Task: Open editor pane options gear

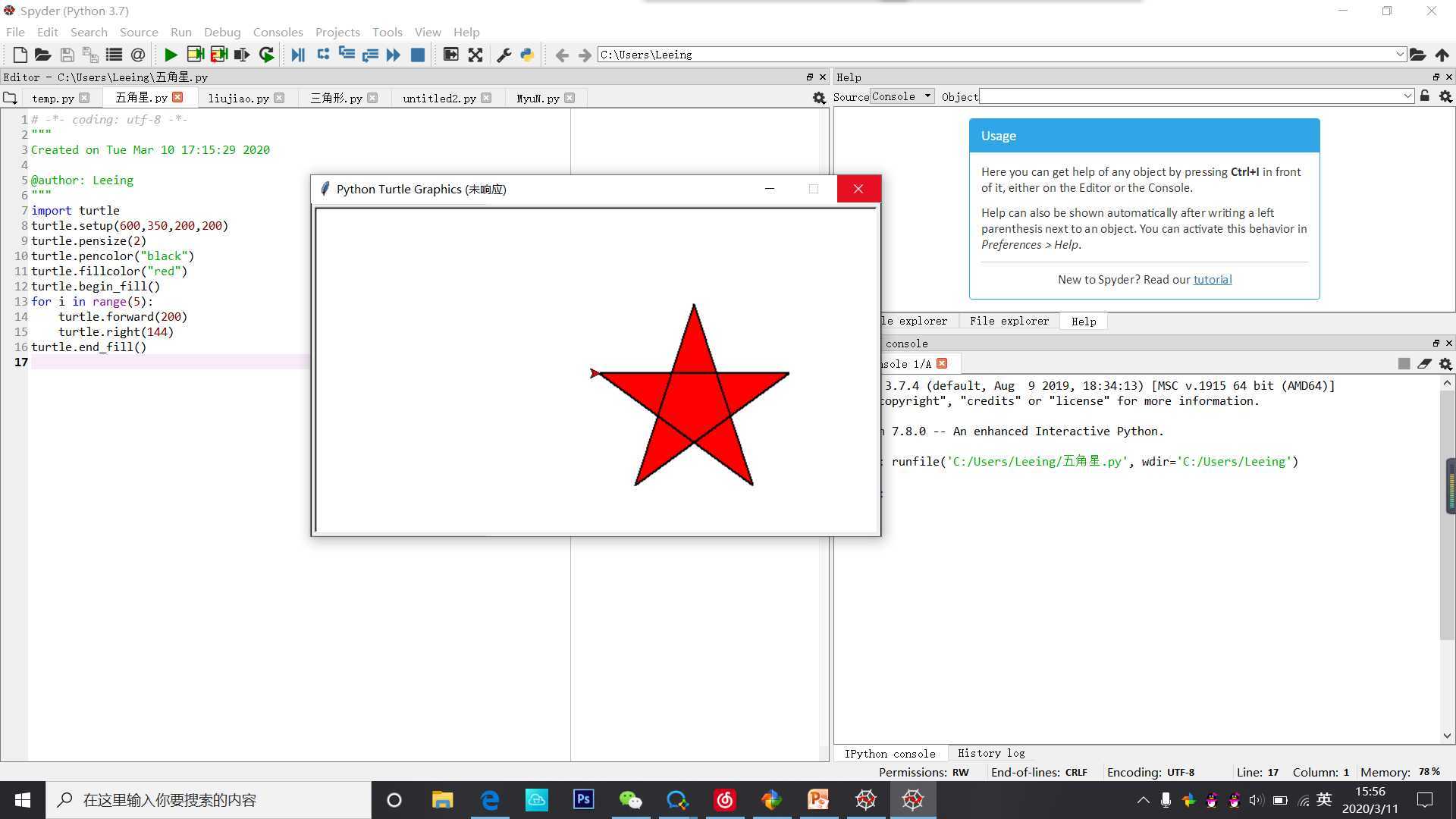Action: tap(819, 98)
